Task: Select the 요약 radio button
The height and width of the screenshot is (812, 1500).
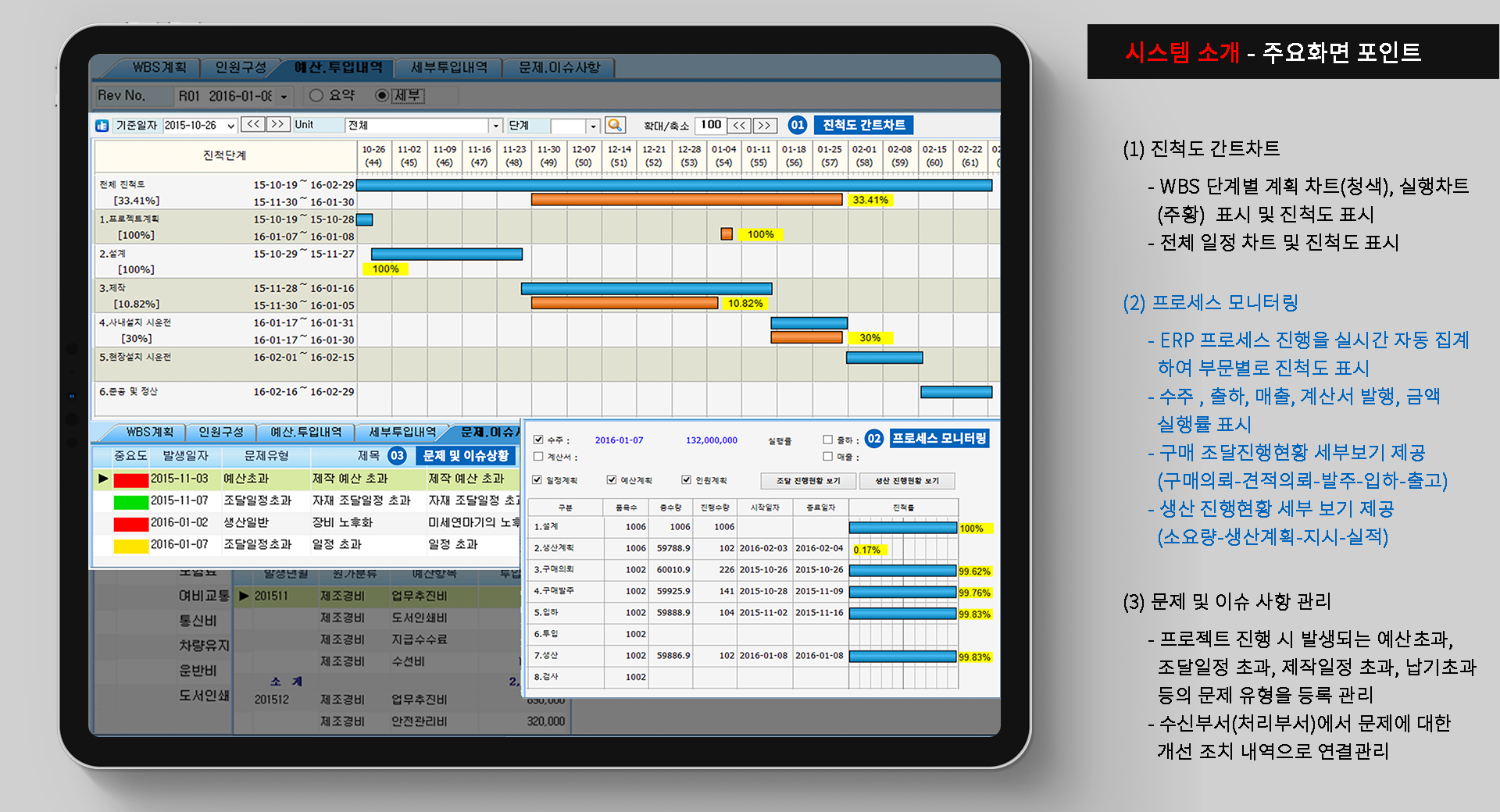Action: (x=316, y=95)
